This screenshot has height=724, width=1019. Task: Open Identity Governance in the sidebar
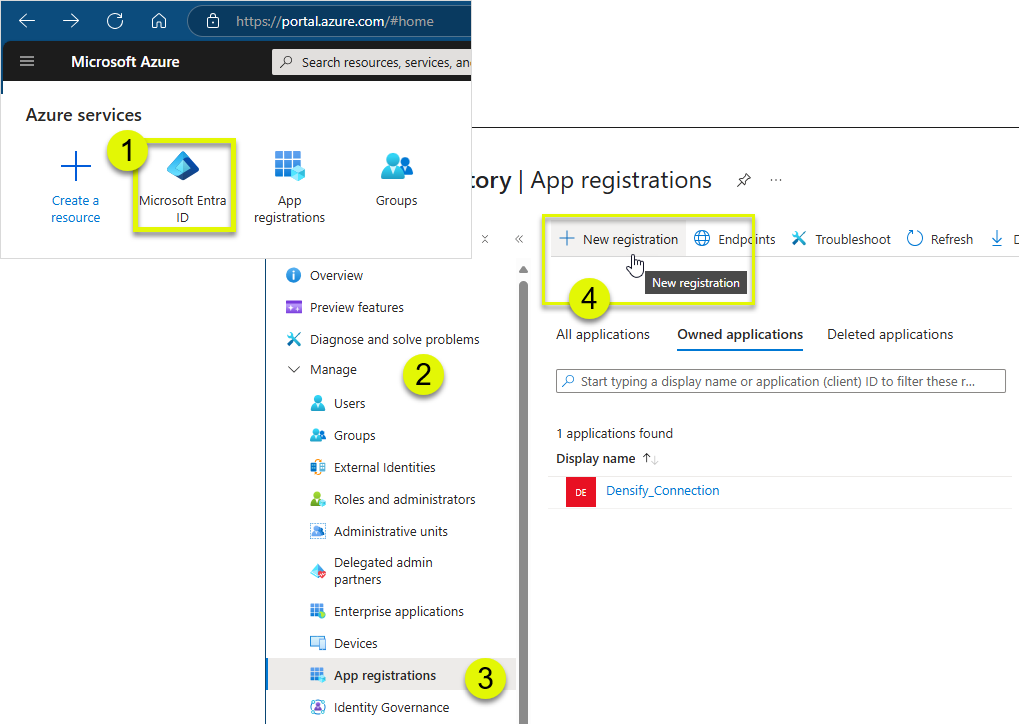coord(391,707)
